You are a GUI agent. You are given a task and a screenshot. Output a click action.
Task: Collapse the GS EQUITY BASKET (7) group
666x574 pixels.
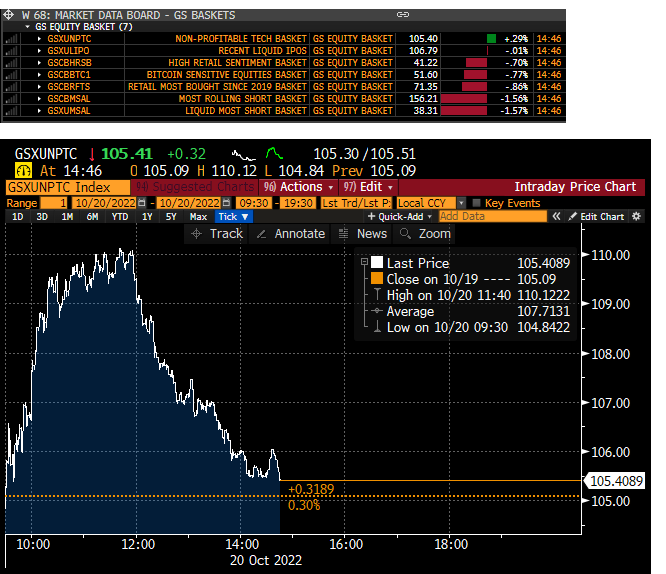click(x=28, y=27)
